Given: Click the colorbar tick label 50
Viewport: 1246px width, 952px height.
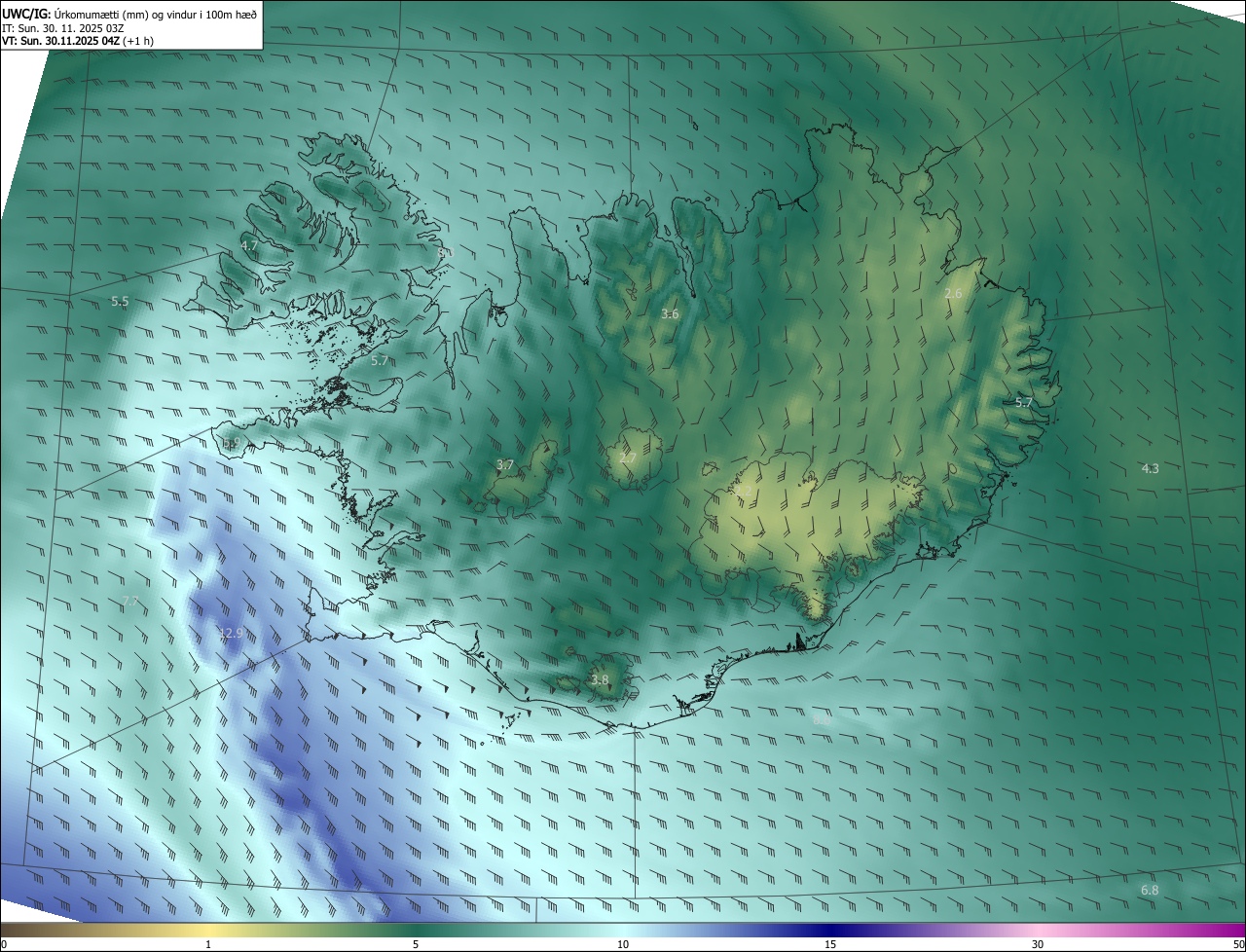Looking at the screenshot, I should tap(1239, 944).
